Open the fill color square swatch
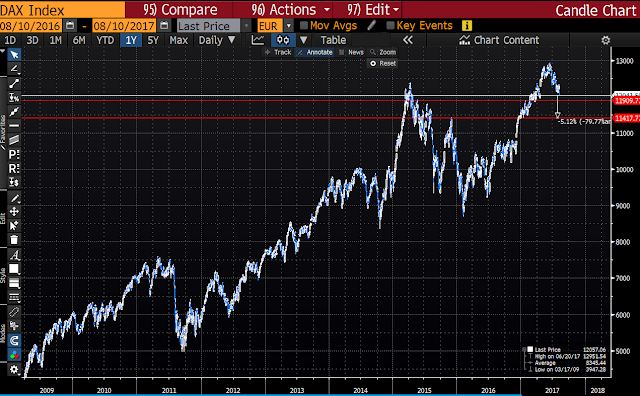Image resolution: width=640 pixels, height=396 pixels. coord(14,269)
